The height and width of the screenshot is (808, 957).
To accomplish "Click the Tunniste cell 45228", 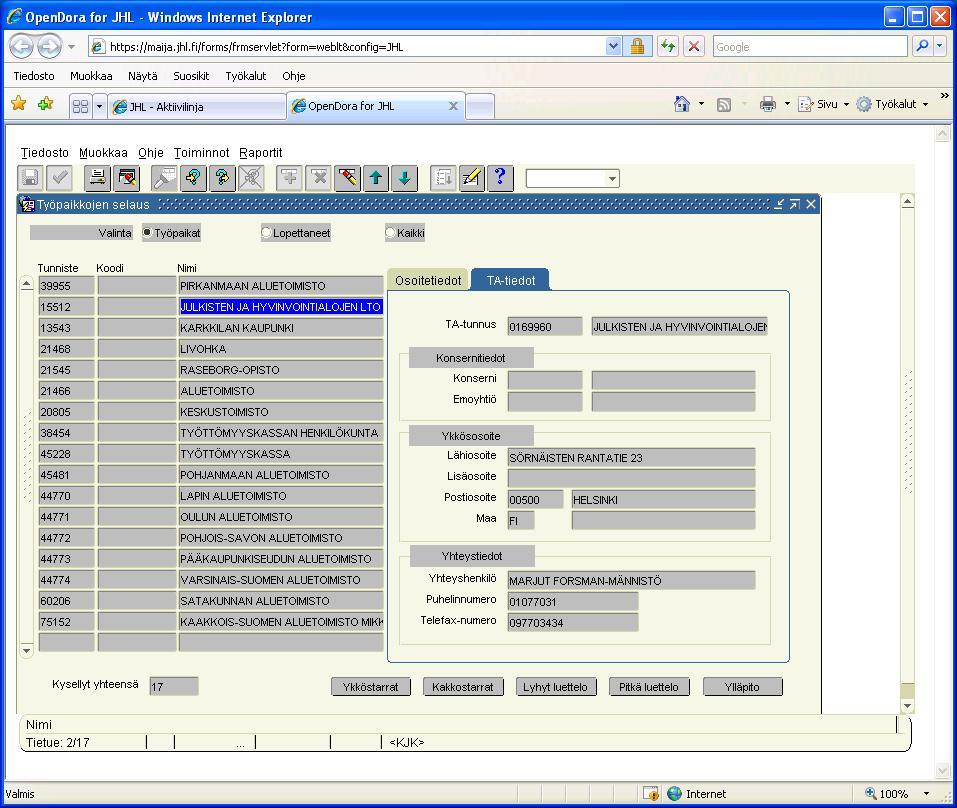I will point(67,453).
